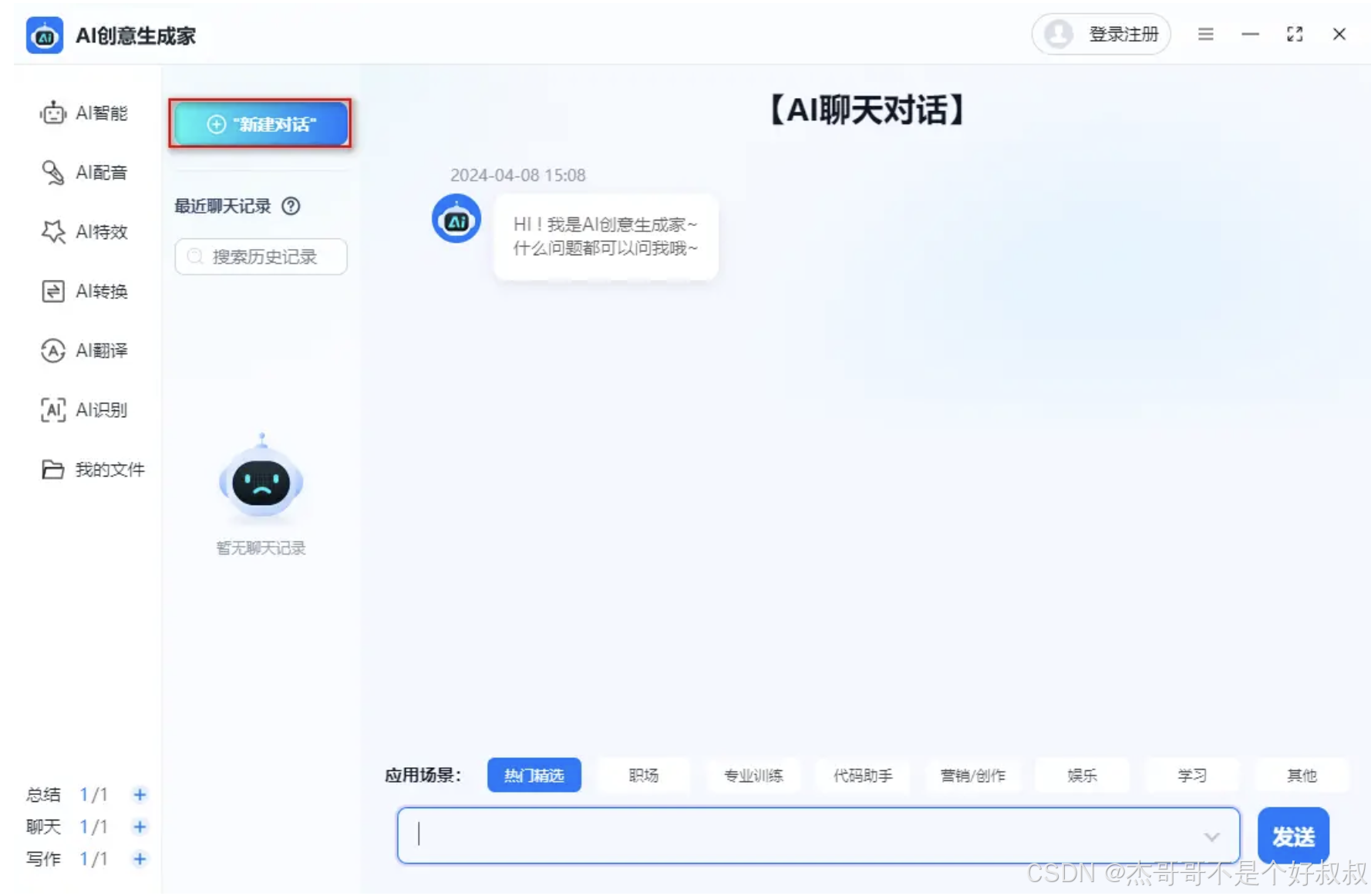The height and width of the screenshot is (896, 1371).
Task: Add more 写作 quota with plus icon
Action: [140, 859]
